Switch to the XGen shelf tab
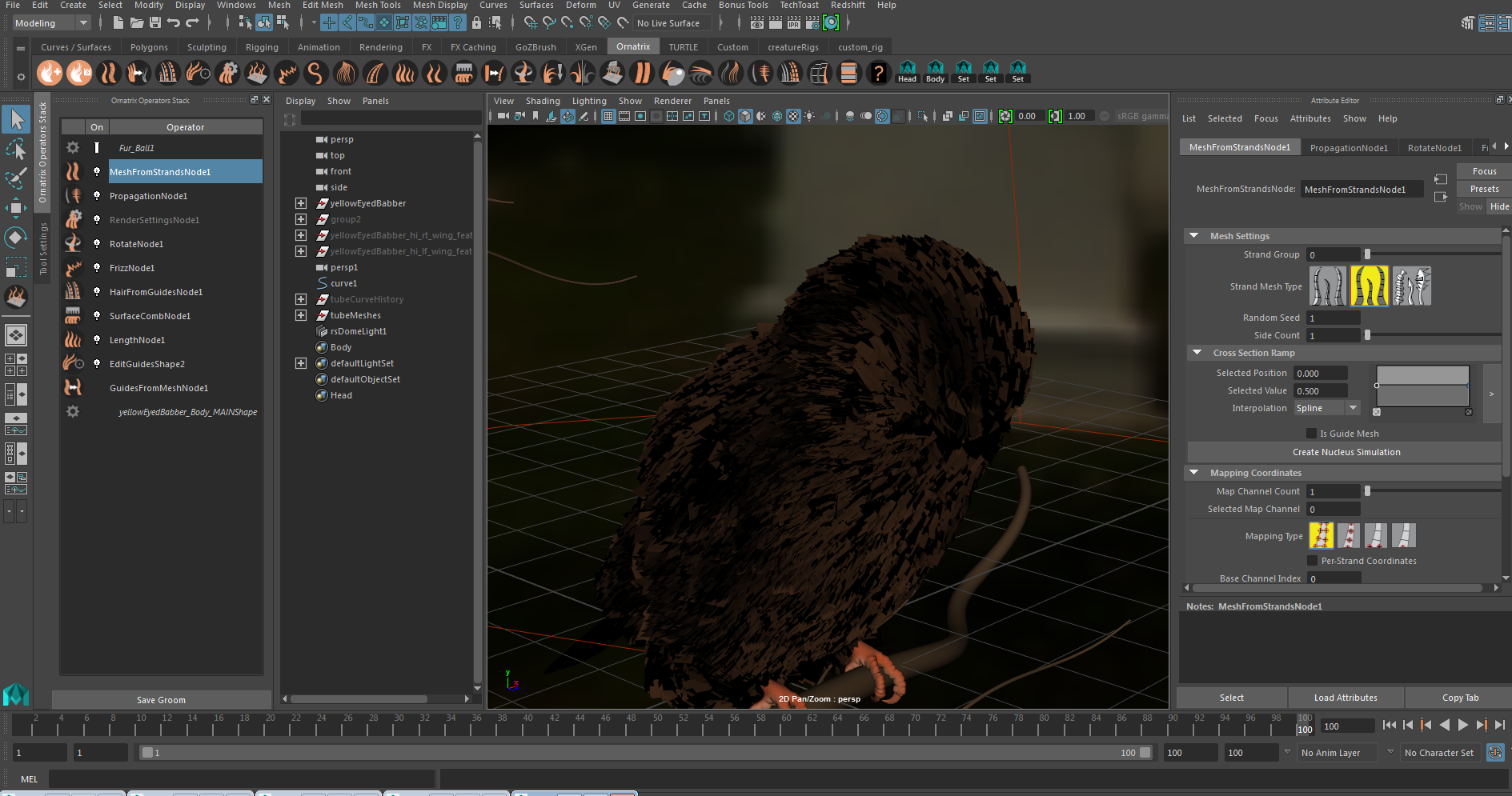Image resolution: width=1512 pixels, height=796 pixels. pos(586,47)
